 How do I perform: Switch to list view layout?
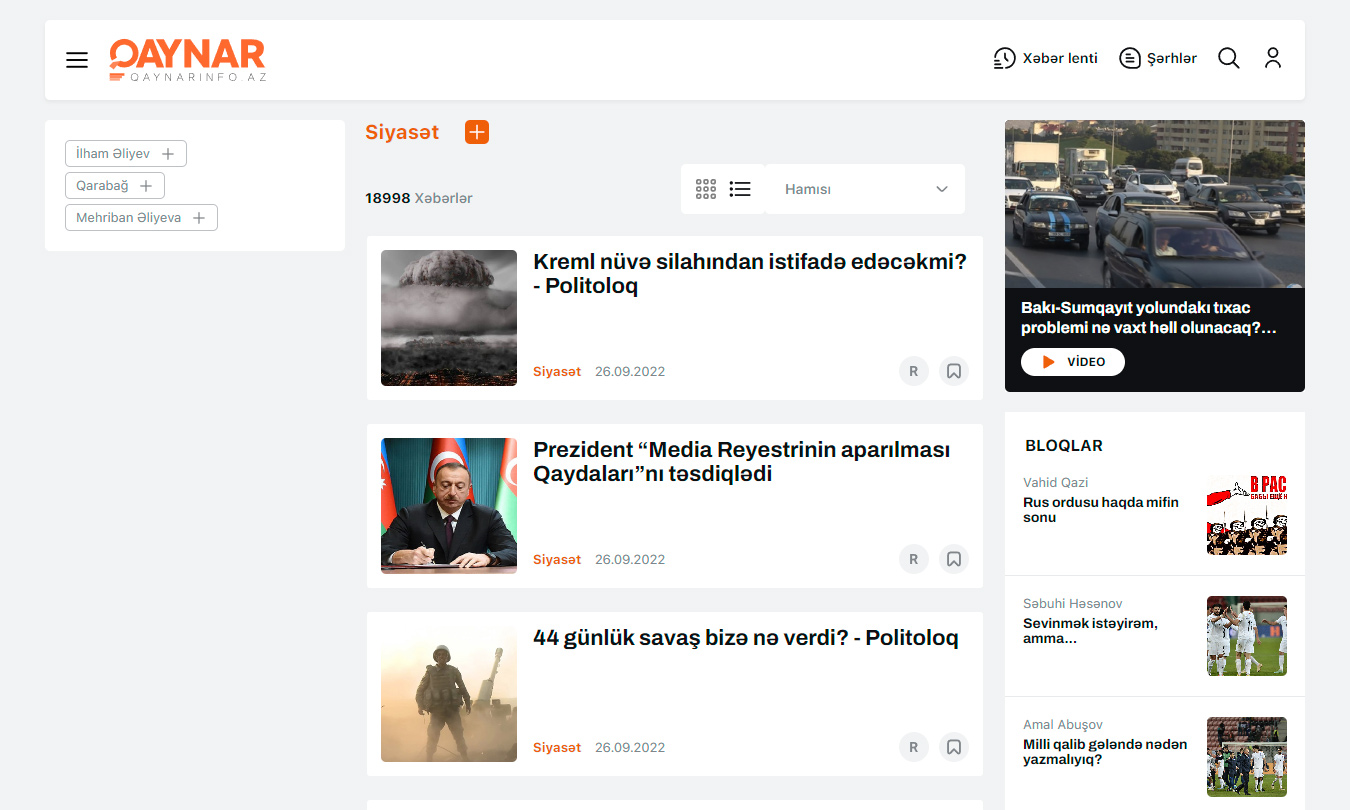pos(740,189)
